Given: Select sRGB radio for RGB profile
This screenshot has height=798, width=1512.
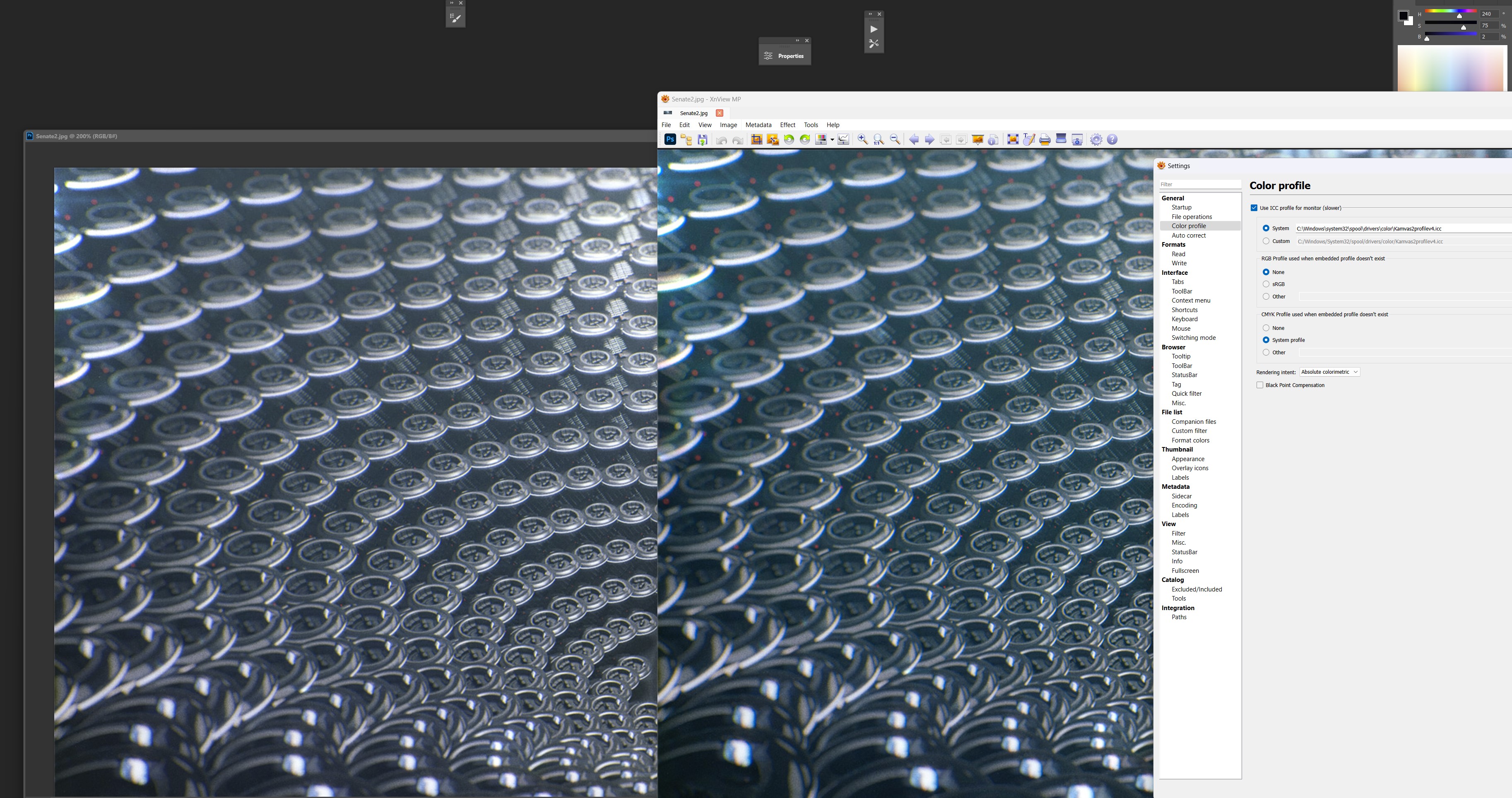Looking at the screenshot, I should (x=1266, y=284).
